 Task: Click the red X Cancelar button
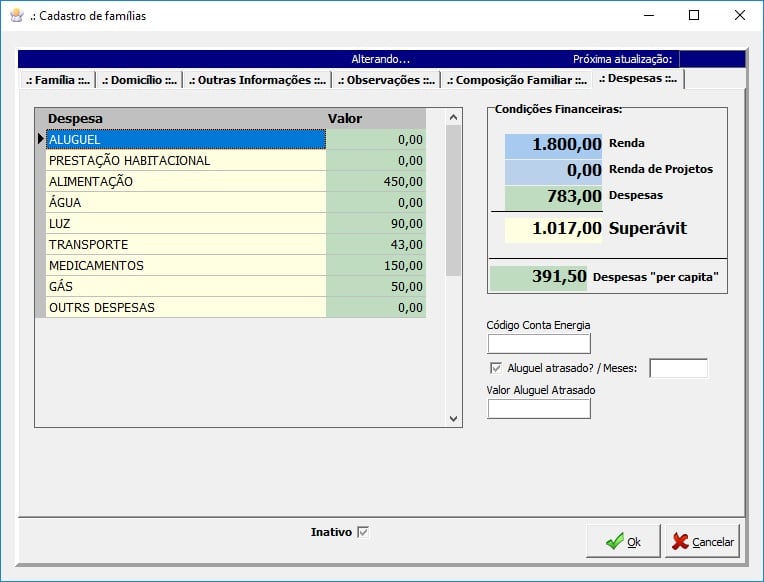(702, 541)
